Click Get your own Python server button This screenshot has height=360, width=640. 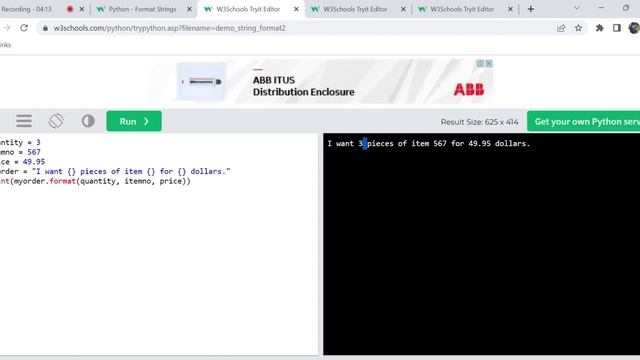[x=584, y=121]
